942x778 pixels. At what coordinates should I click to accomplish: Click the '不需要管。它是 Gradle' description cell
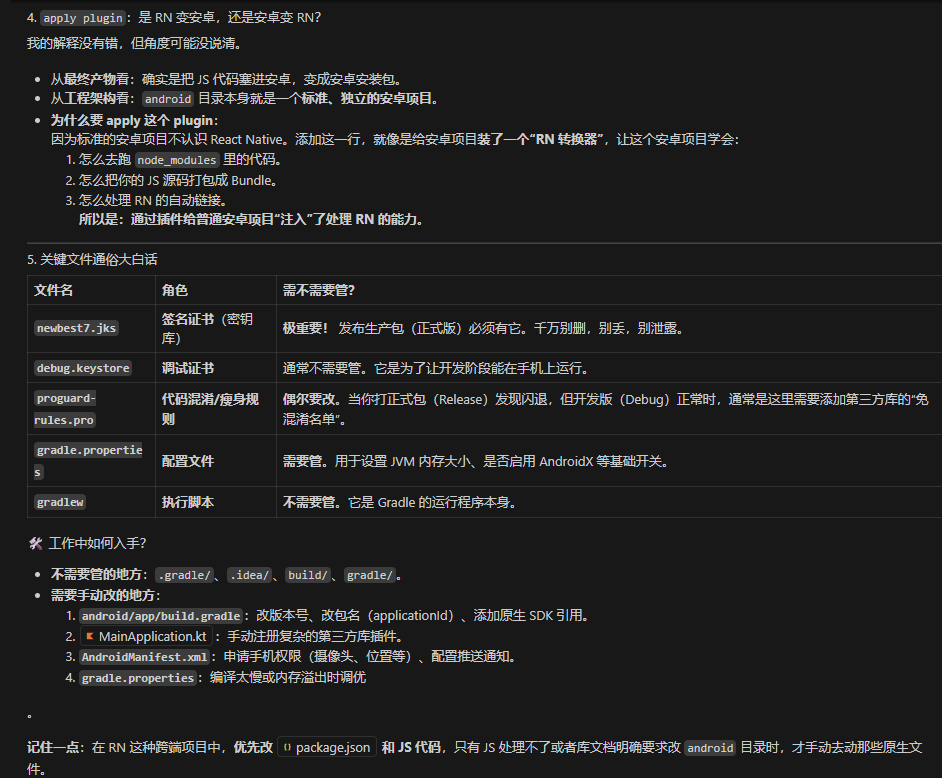[x=609, y=502]
